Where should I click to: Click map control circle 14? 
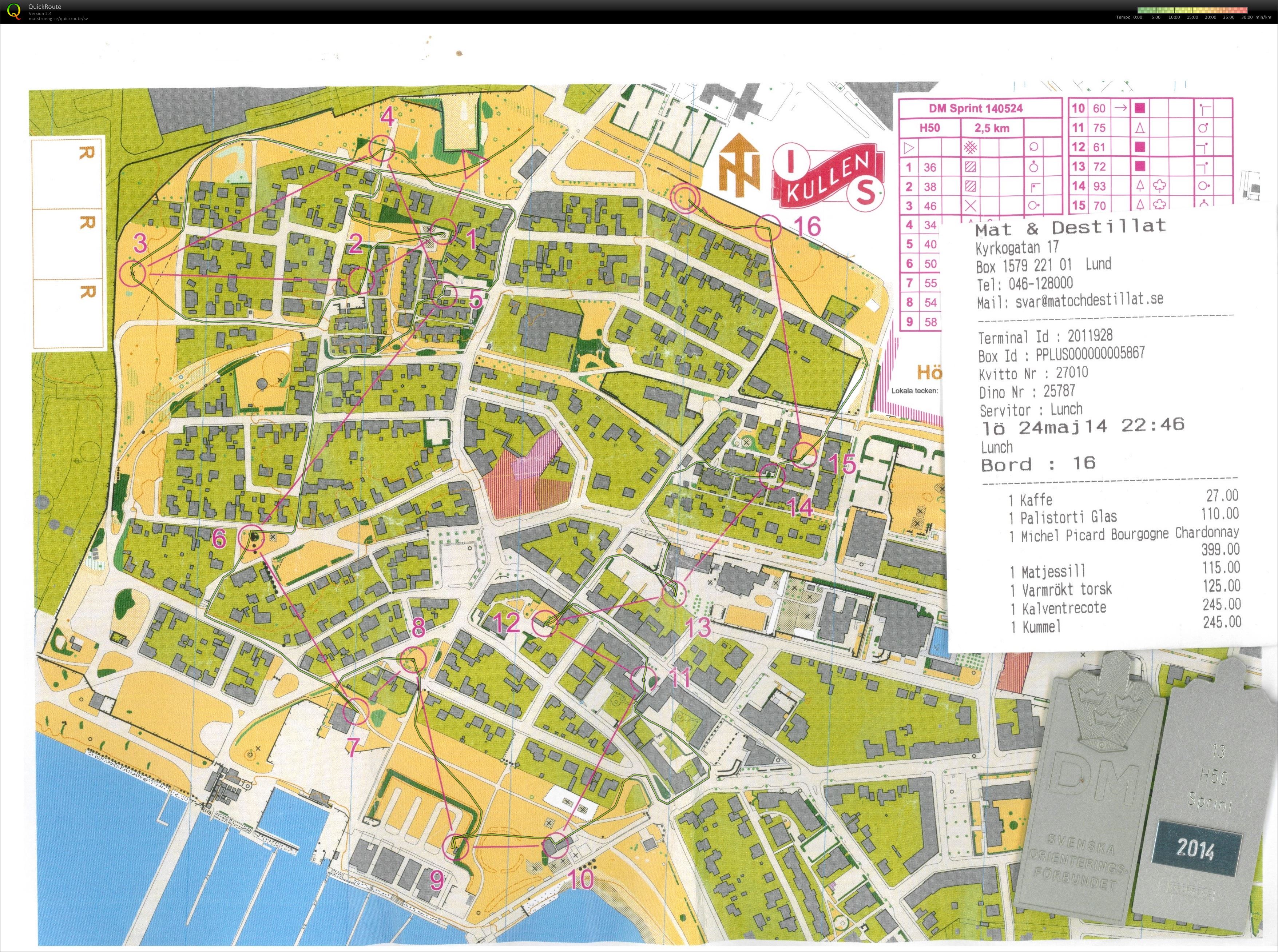773,476
